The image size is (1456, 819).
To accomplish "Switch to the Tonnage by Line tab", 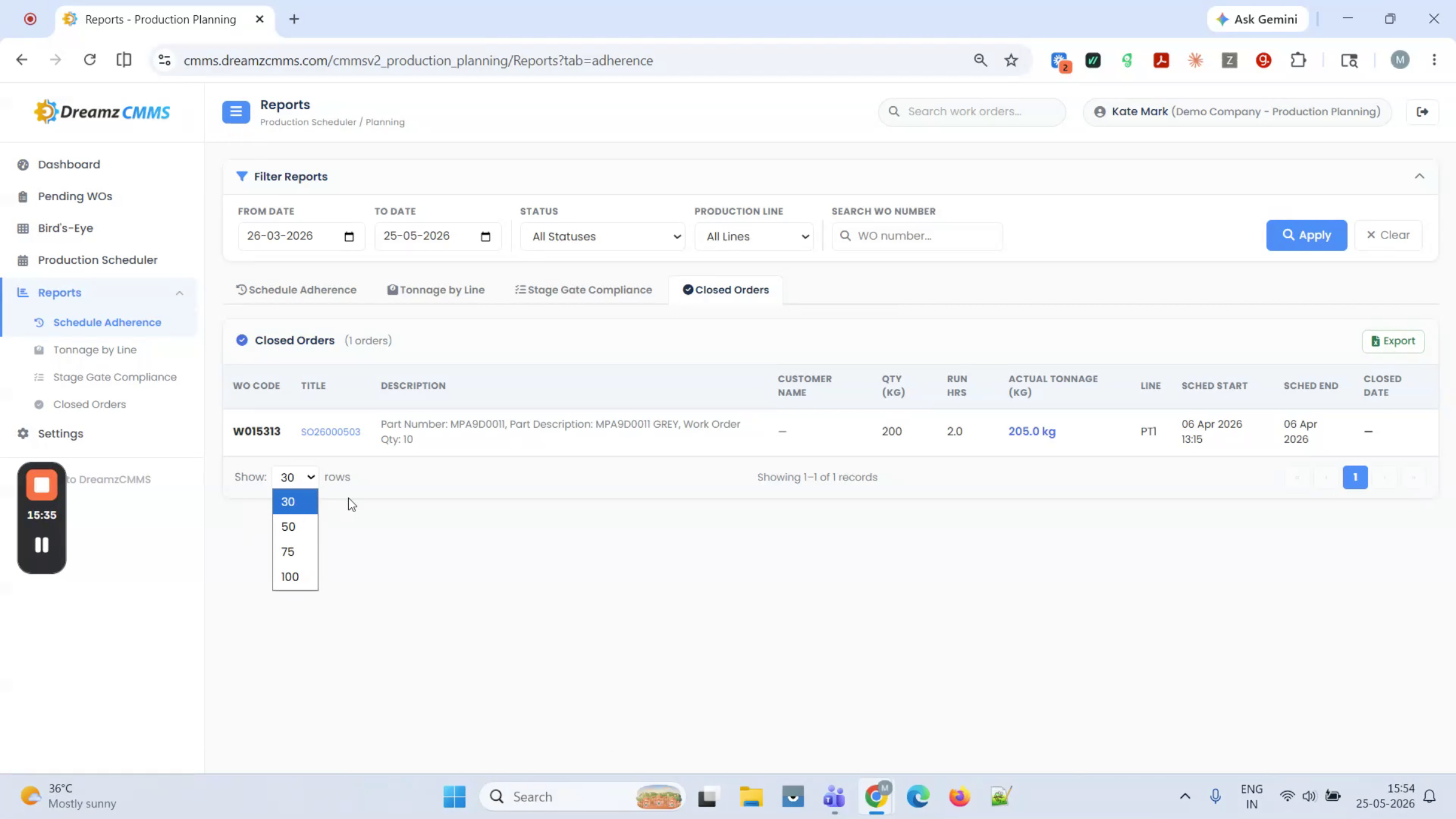I will click(436, 290).
